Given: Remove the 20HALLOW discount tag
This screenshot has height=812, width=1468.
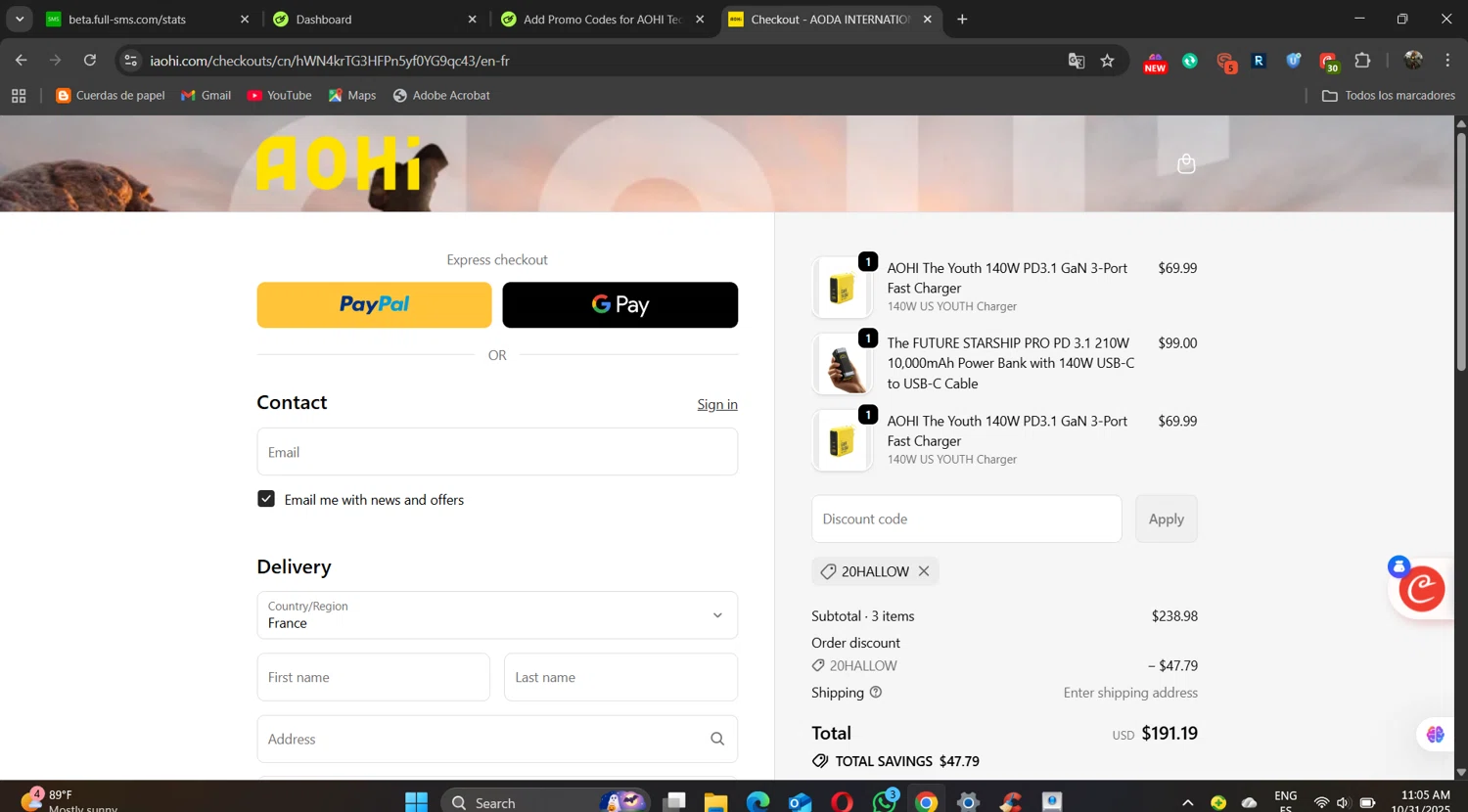Looking at the screenshot, I should click(x=923, y=571).
